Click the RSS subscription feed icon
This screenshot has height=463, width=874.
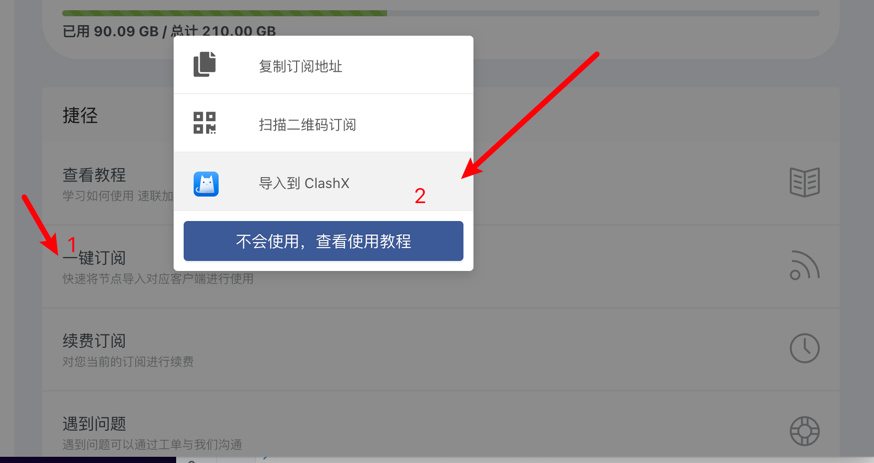click(804, 265)
